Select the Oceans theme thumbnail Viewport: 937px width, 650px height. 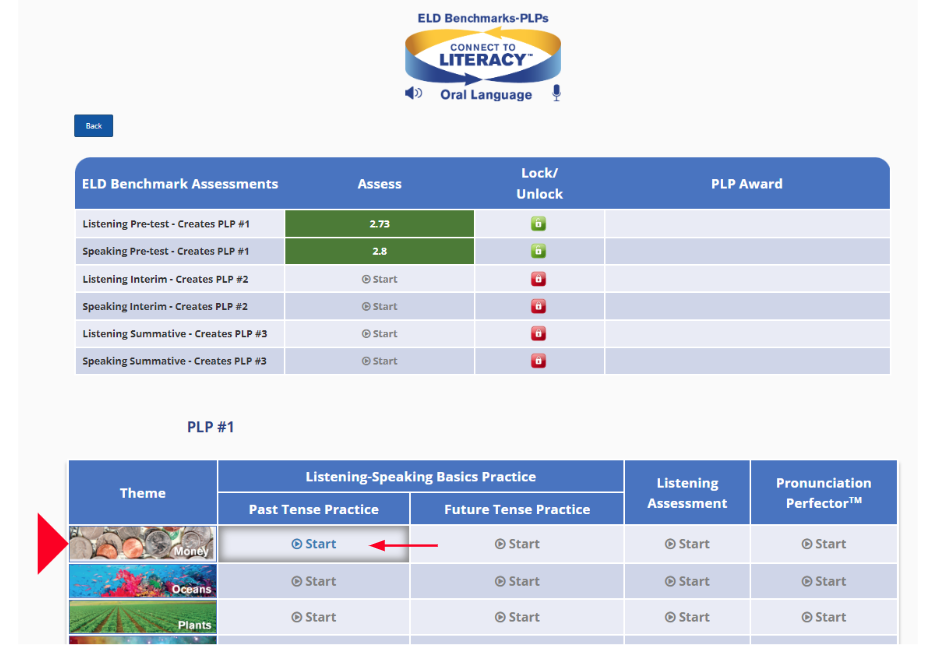143,581
